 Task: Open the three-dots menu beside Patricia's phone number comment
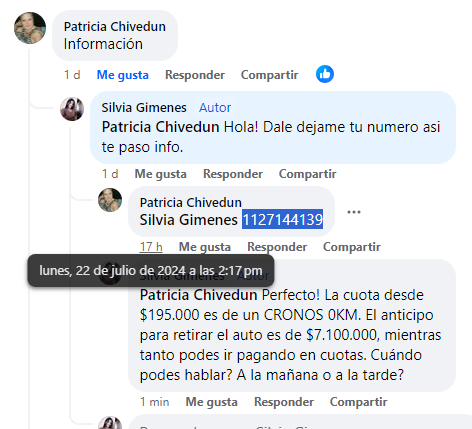point(354,212)
